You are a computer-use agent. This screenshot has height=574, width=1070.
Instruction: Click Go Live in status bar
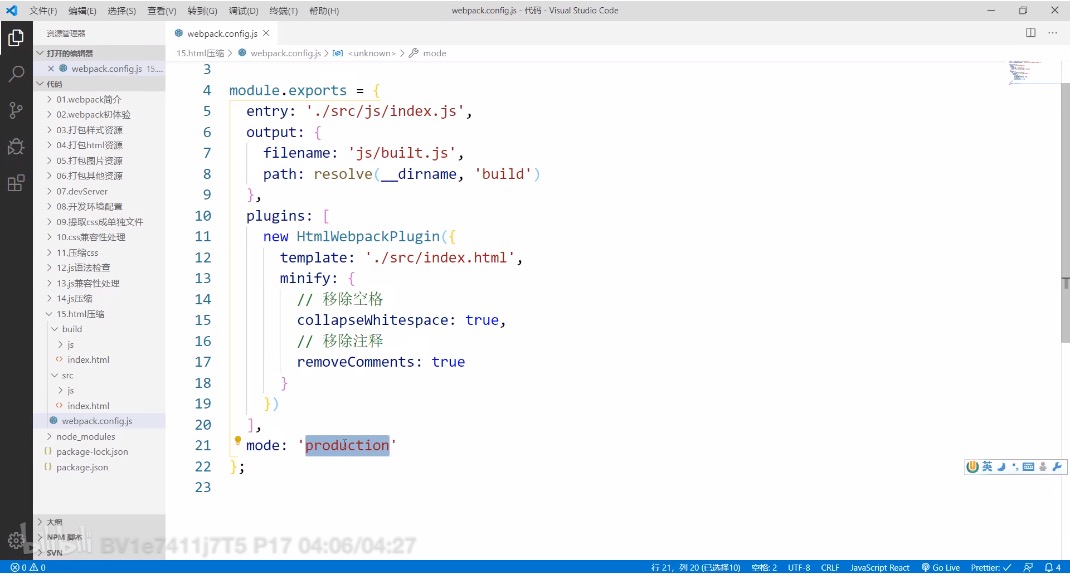click(x=940, y=567)
